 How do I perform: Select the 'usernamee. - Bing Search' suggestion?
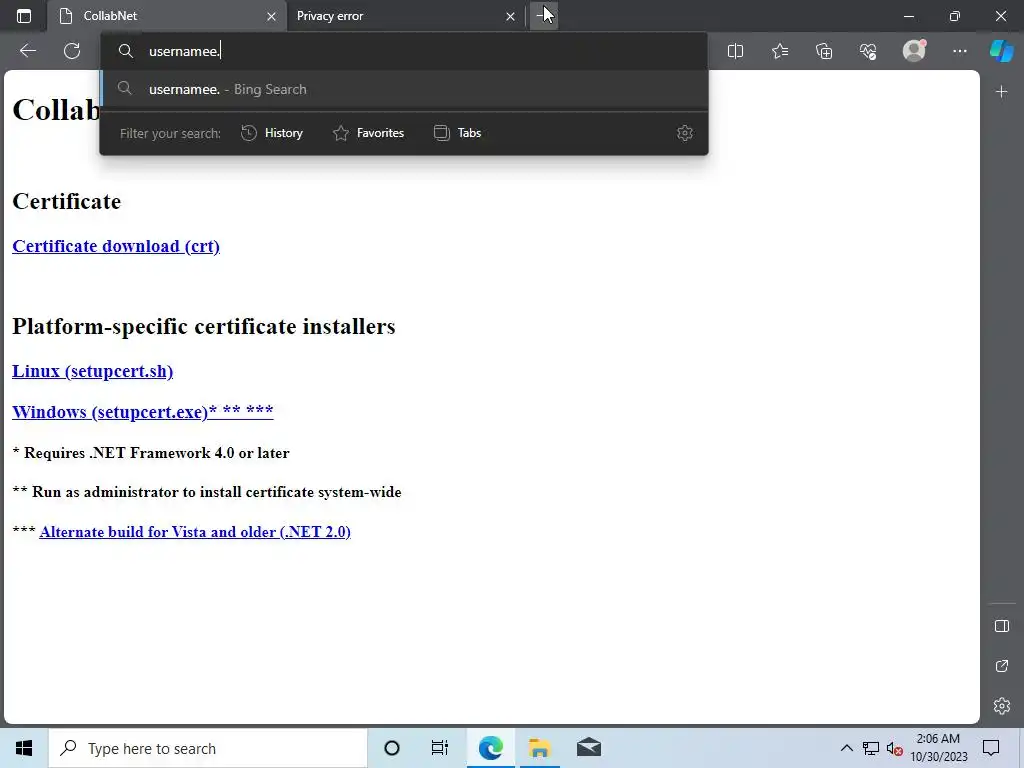point(404,89)
